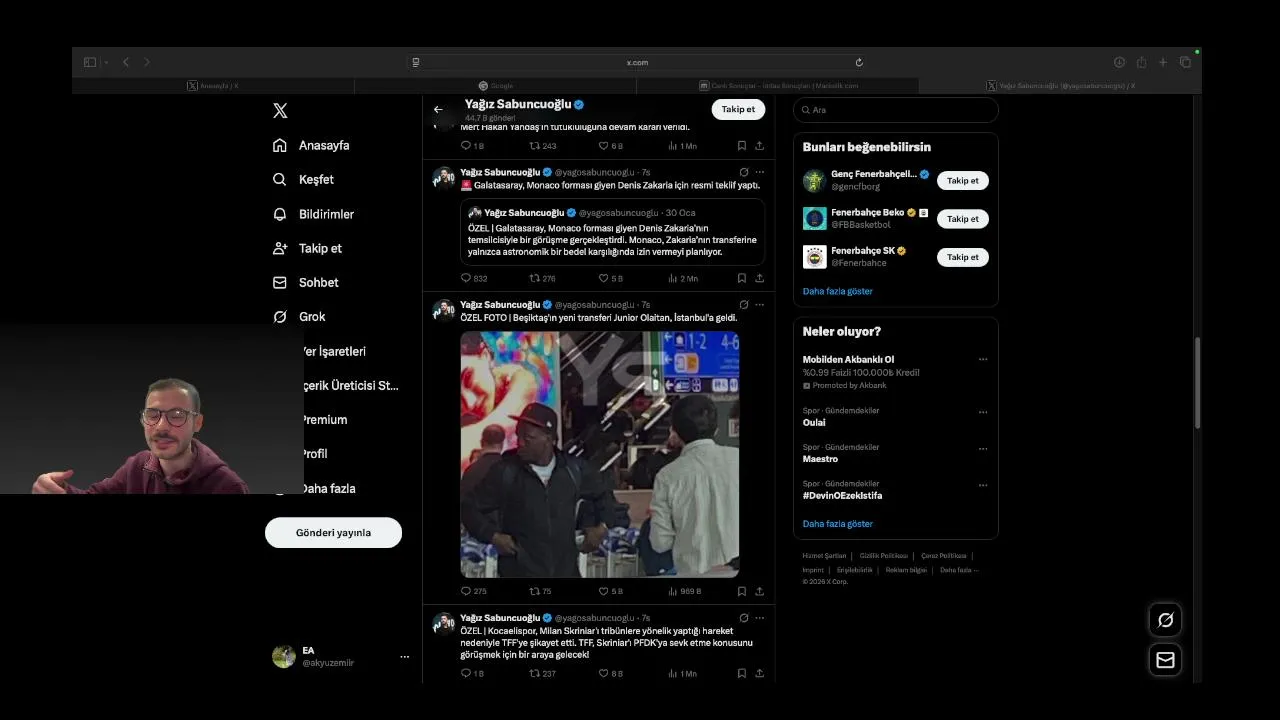Open Takip et in the left sidebar

pos(307,248)
